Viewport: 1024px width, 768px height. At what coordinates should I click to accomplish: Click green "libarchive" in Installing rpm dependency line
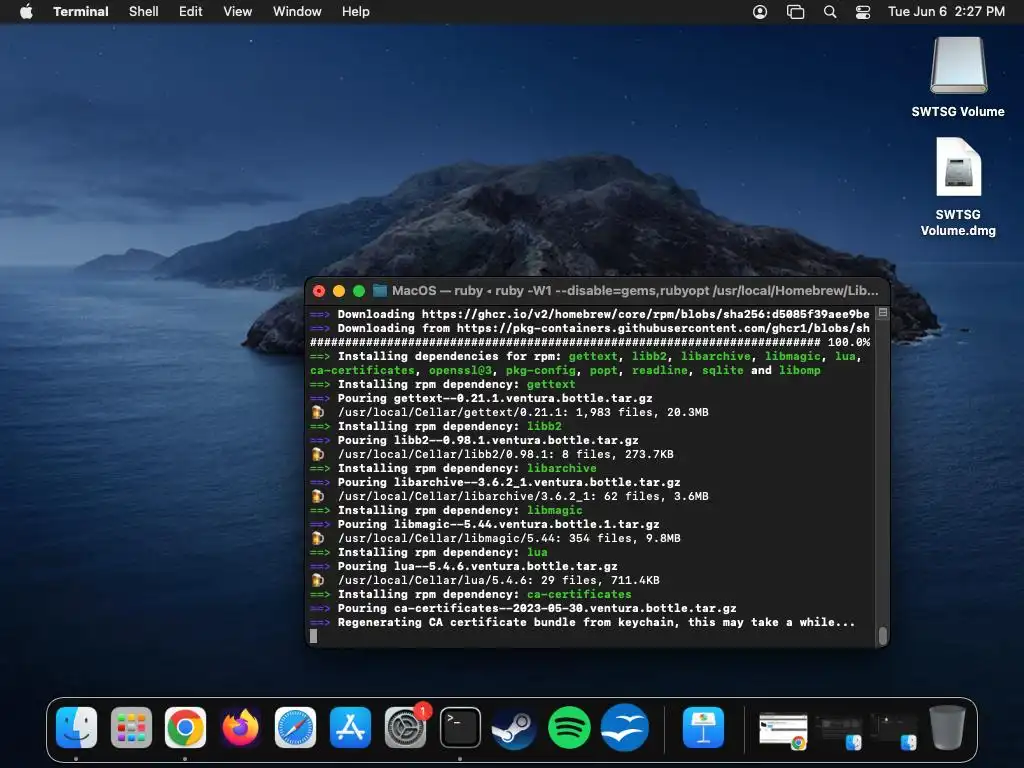point(561,468)
